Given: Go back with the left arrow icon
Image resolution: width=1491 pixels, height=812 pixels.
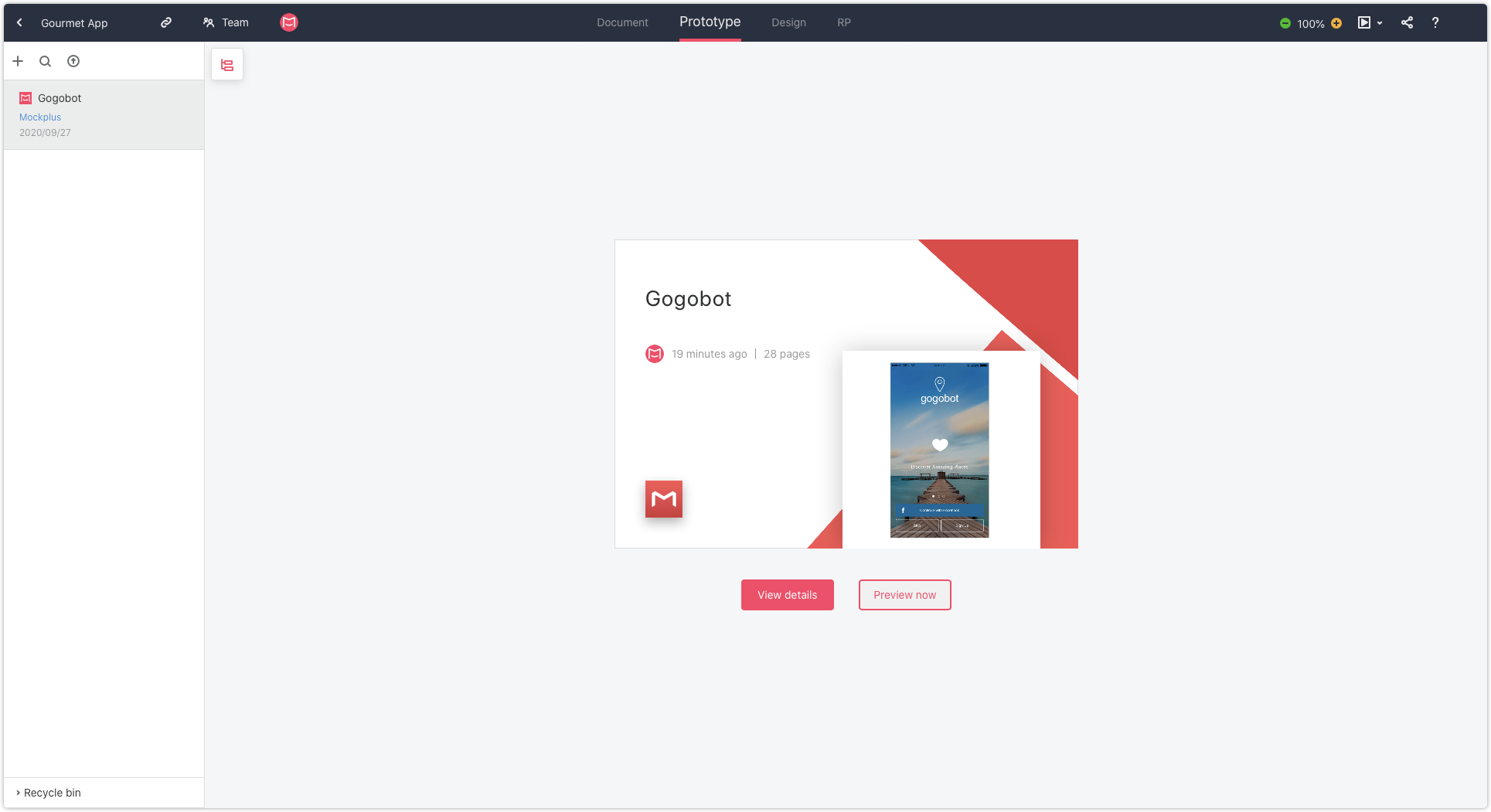Looking at the screenshot, I should [x=20, y=22].
